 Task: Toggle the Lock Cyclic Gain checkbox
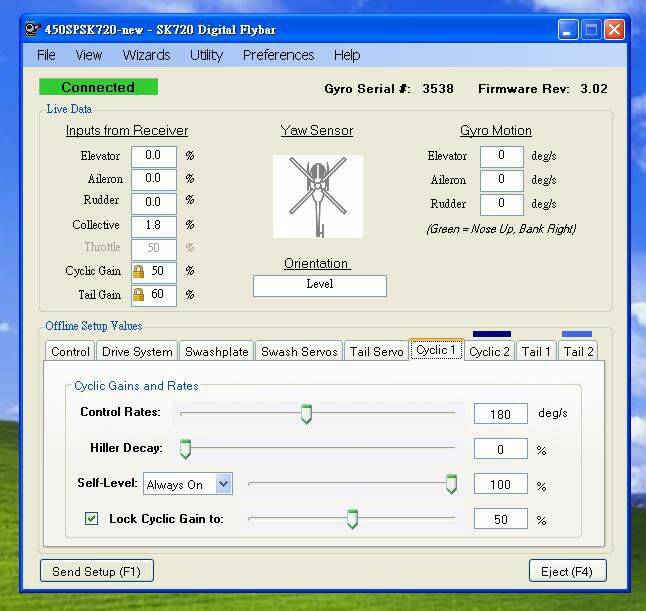[x=91, y=518]
